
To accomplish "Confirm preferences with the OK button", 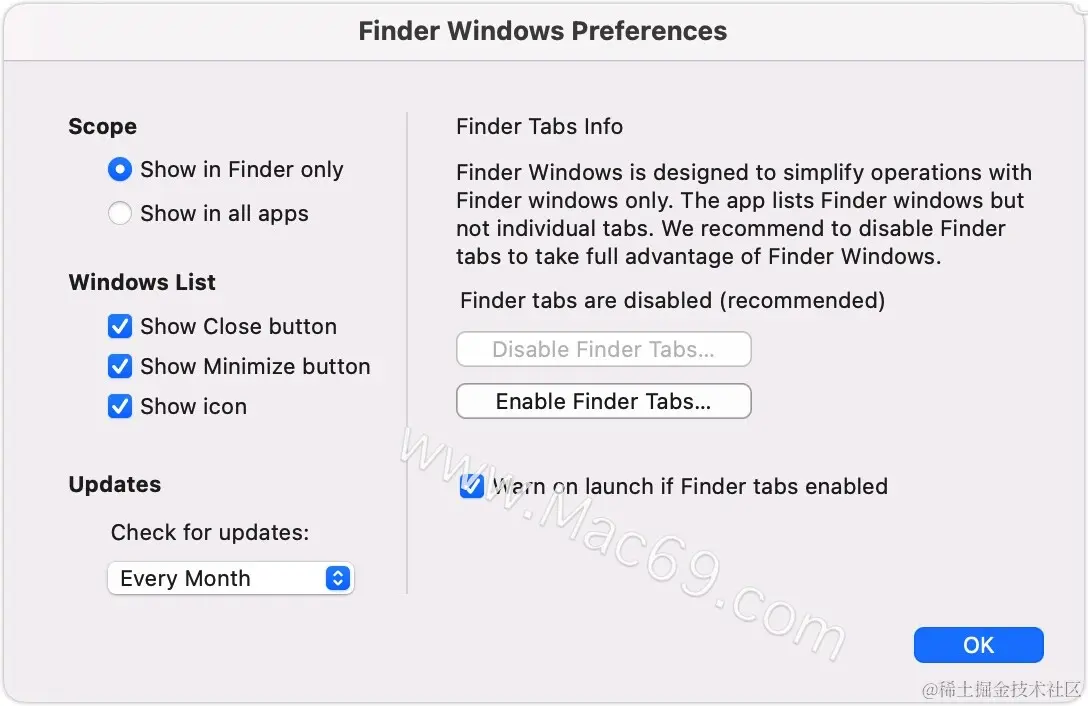I will 978,645.
